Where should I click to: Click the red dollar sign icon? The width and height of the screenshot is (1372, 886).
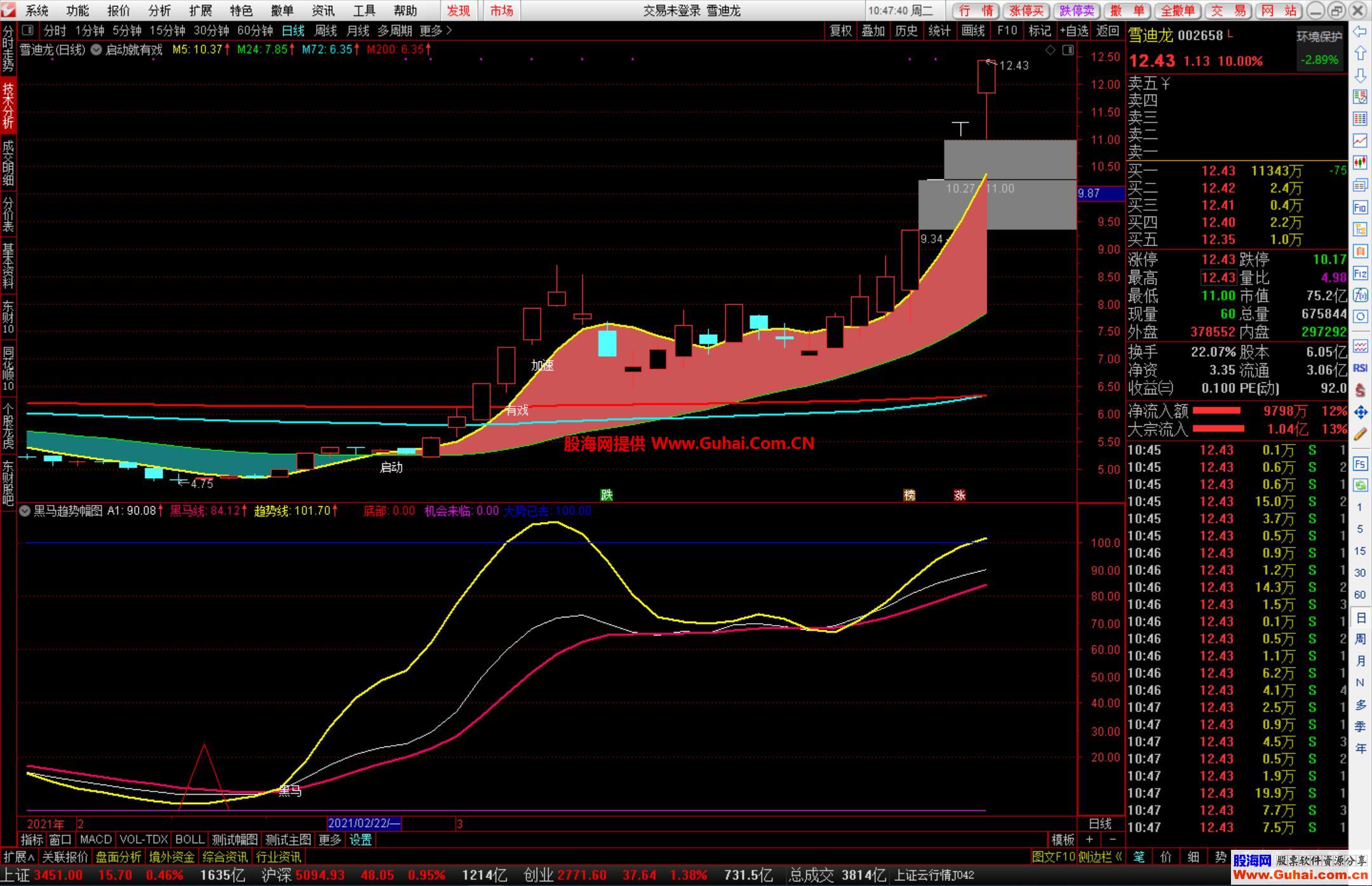(1360, 390)
